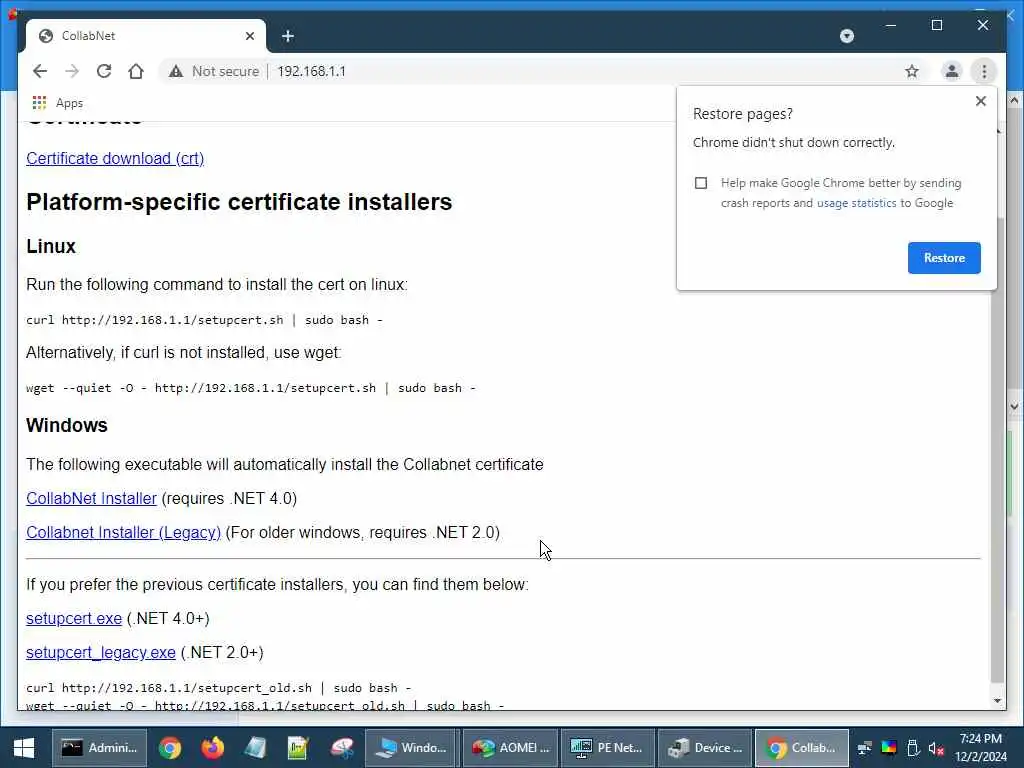This screenshot has height=768, width=1024.
Task: Open the clock showing 7:24 PM
Action: click(980, 748)
